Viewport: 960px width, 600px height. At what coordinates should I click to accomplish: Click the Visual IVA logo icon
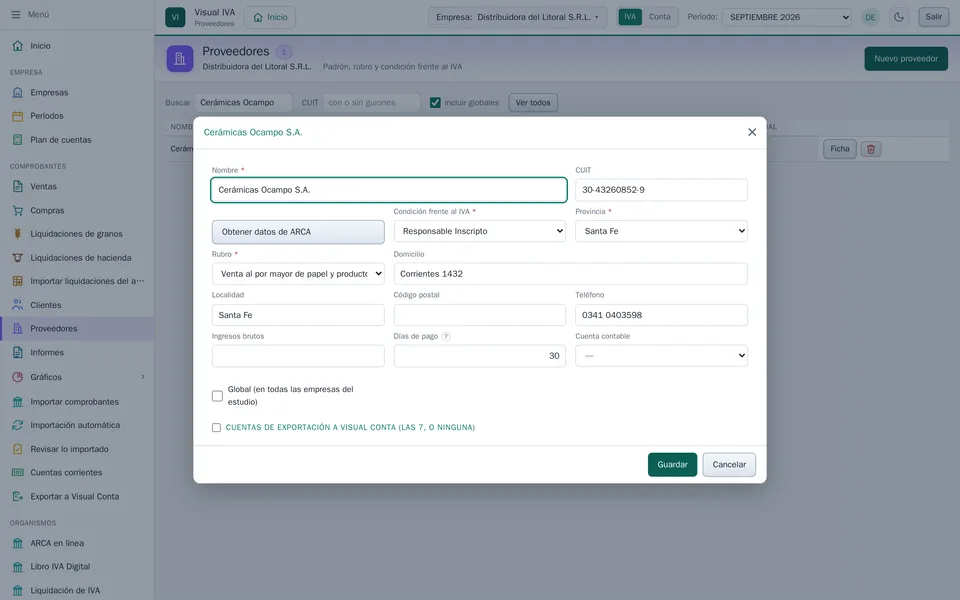pyautogui.click(x=175, y=17)
